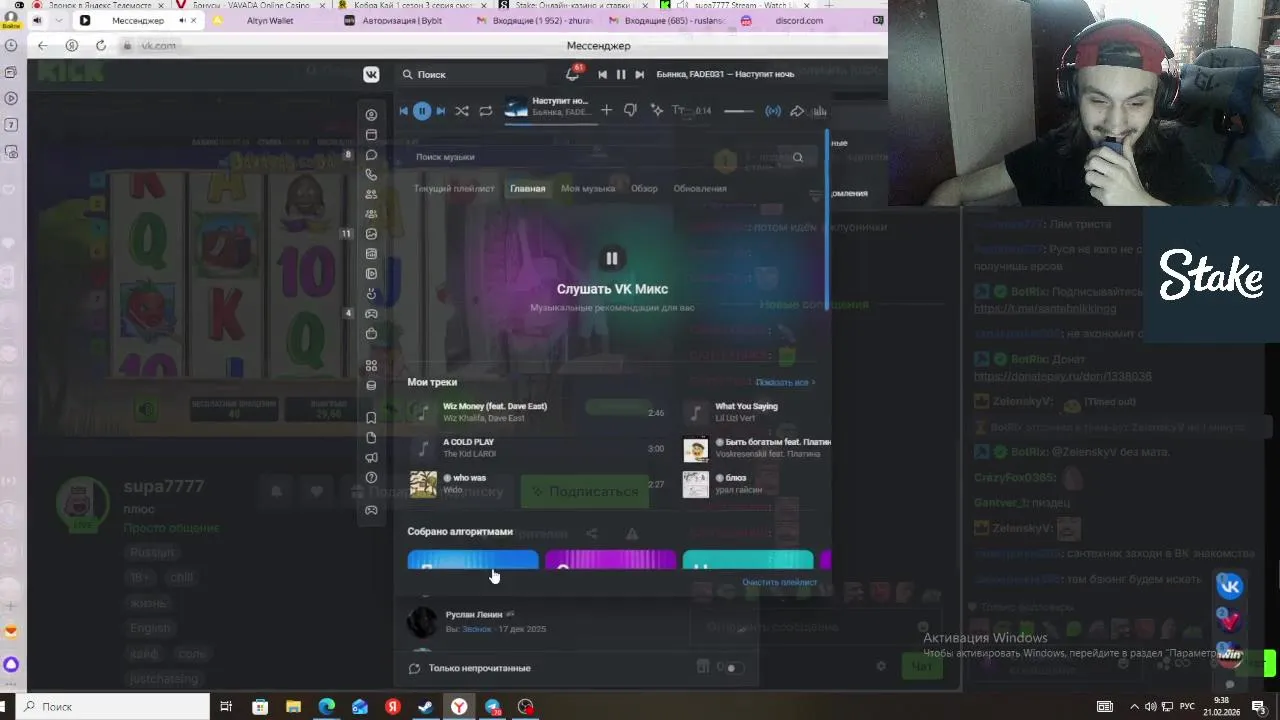The height and width of the screenshot is (720, 1280).
Task: Pause playback from the VK header
Action: [x=621, y=74]
